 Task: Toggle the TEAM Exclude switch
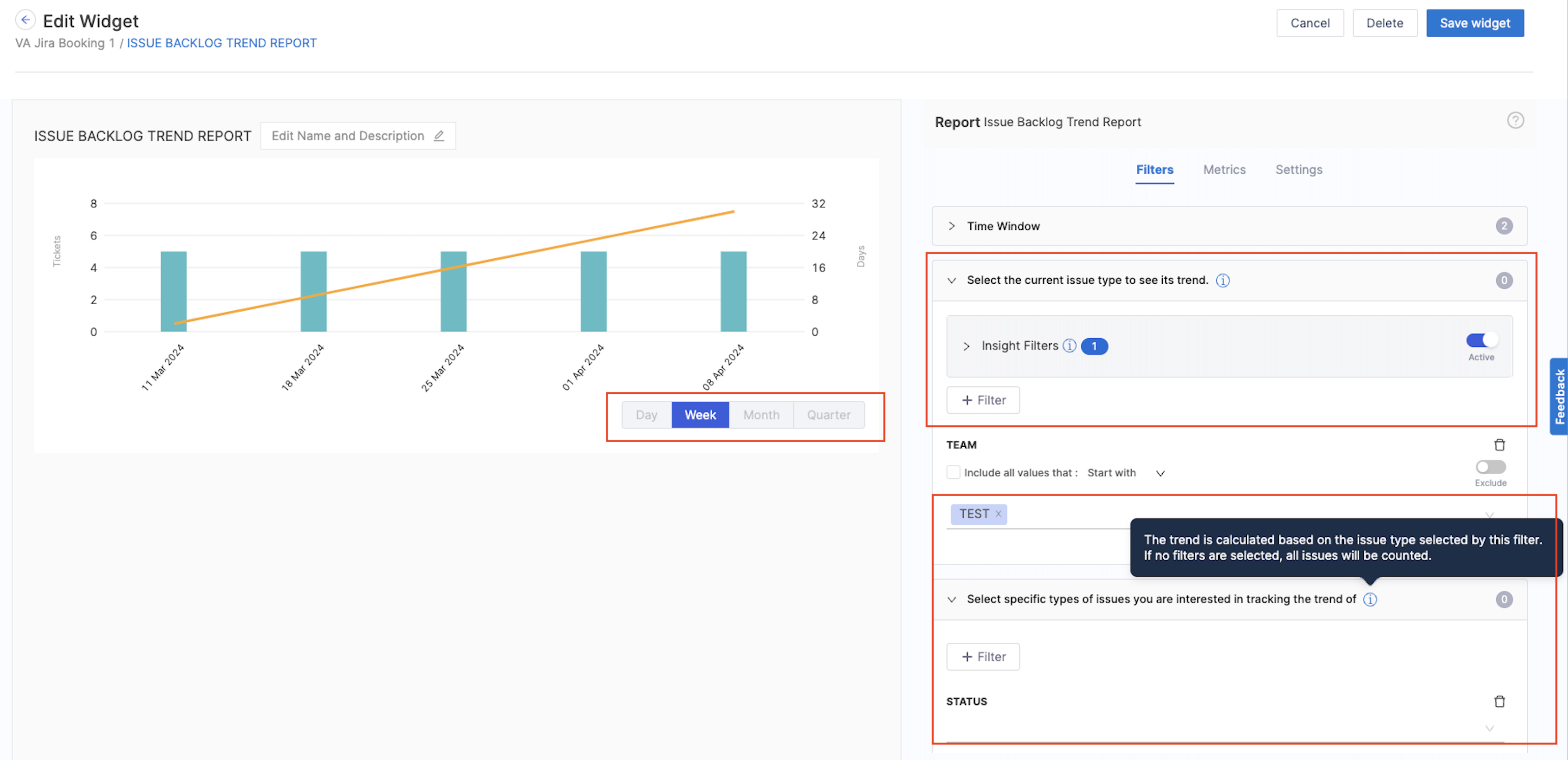pos(1490,467)
